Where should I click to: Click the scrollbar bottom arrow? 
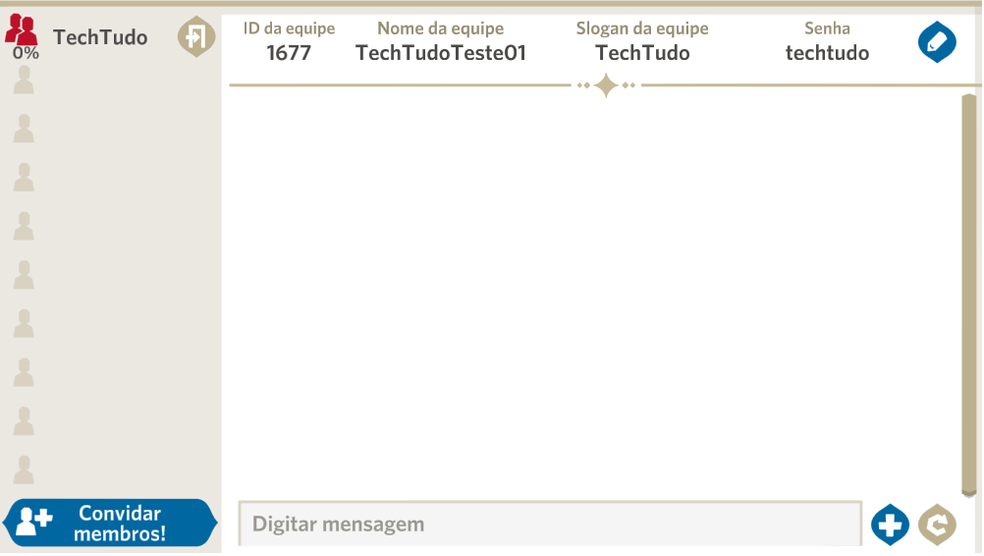pos(968,492)
